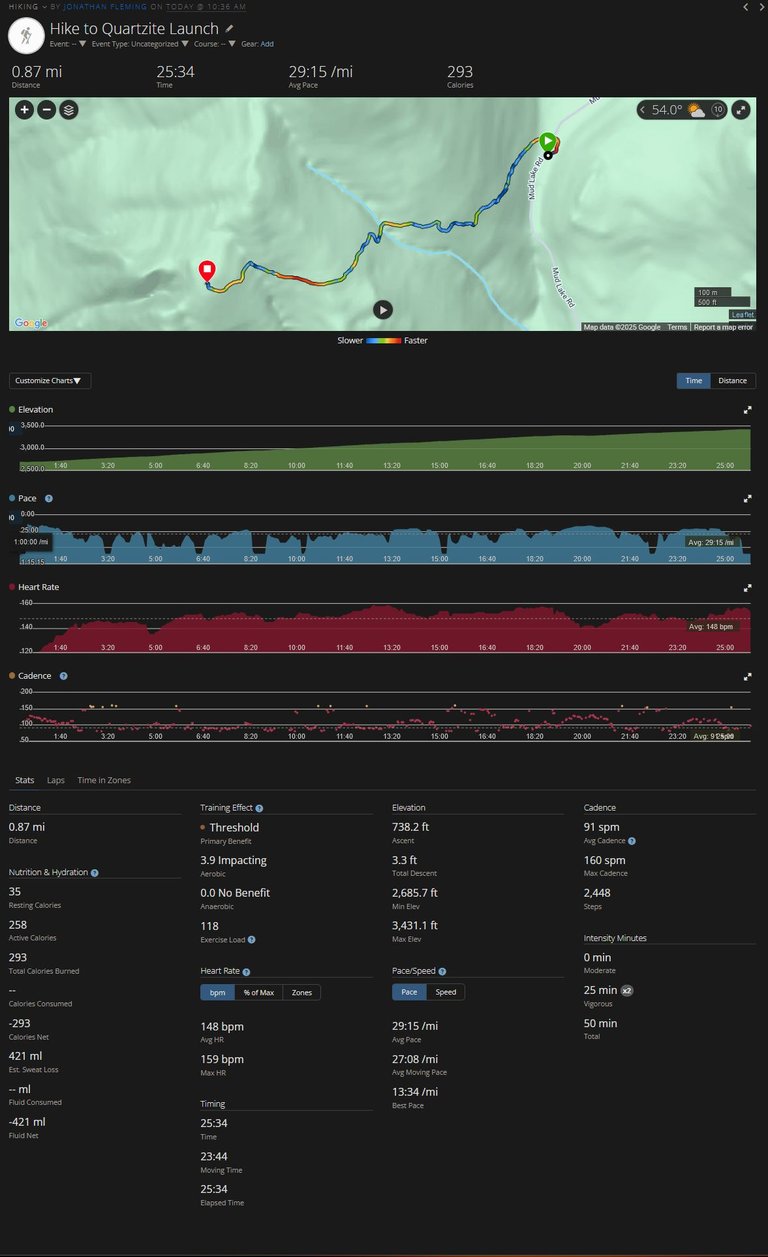Click the Gear Add link
The image size is (768, 1257).
pos(267,44)
